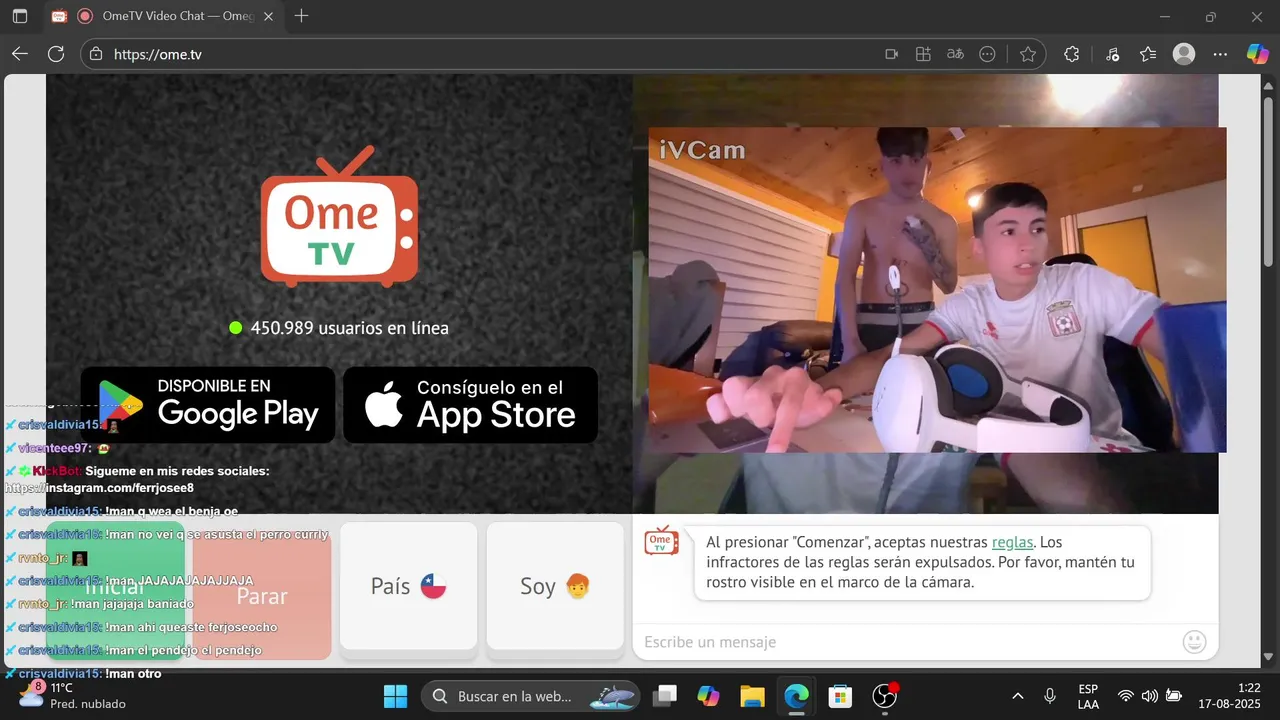The image size is (1280, 720).
Task: Open the emoji picker smiley icon
Action: (x=1194, y=642)
